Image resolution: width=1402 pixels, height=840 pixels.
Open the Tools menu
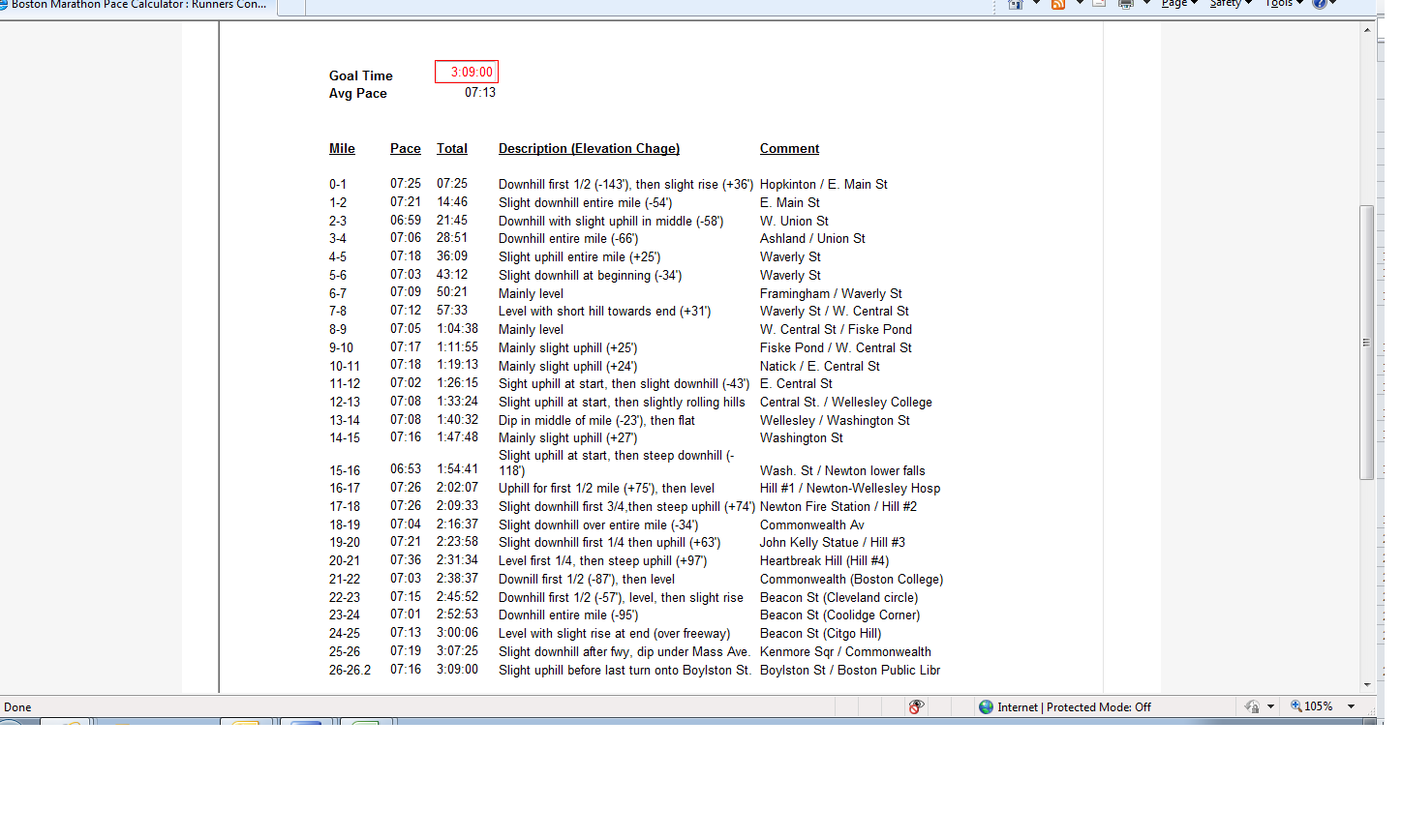click(1284, 4)
